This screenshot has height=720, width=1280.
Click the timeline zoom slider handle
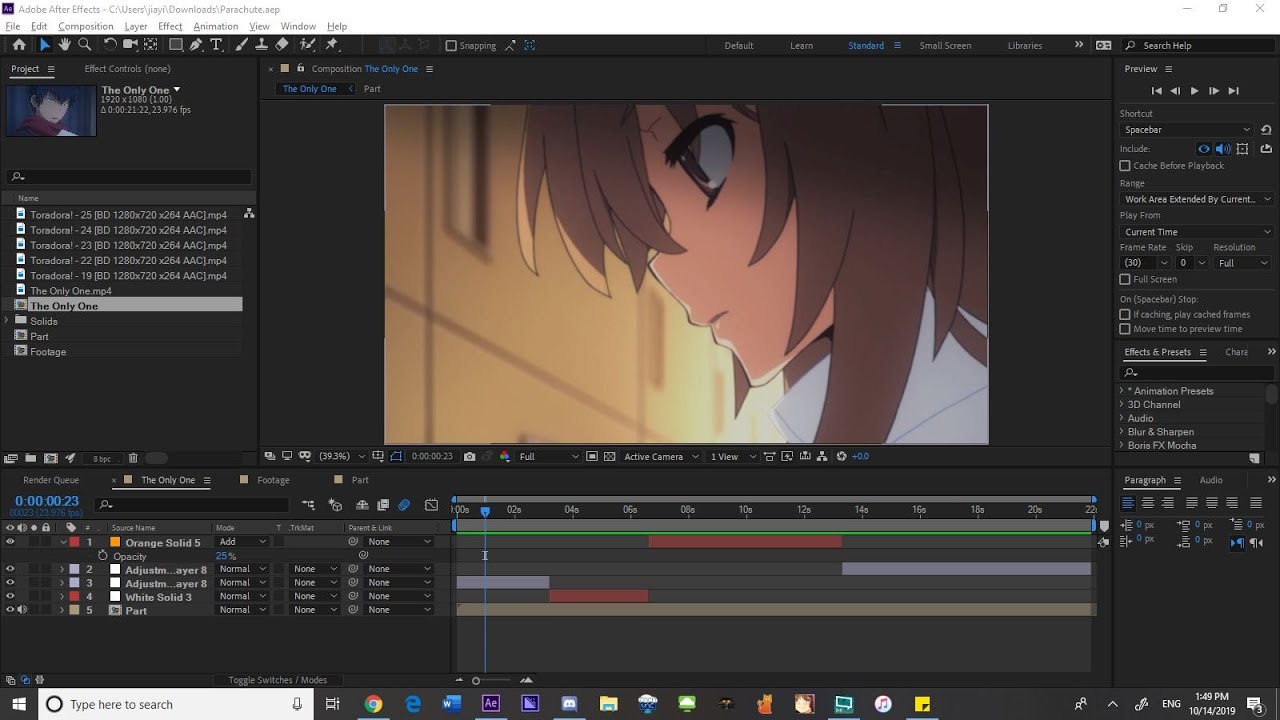[x=476, y=681]
